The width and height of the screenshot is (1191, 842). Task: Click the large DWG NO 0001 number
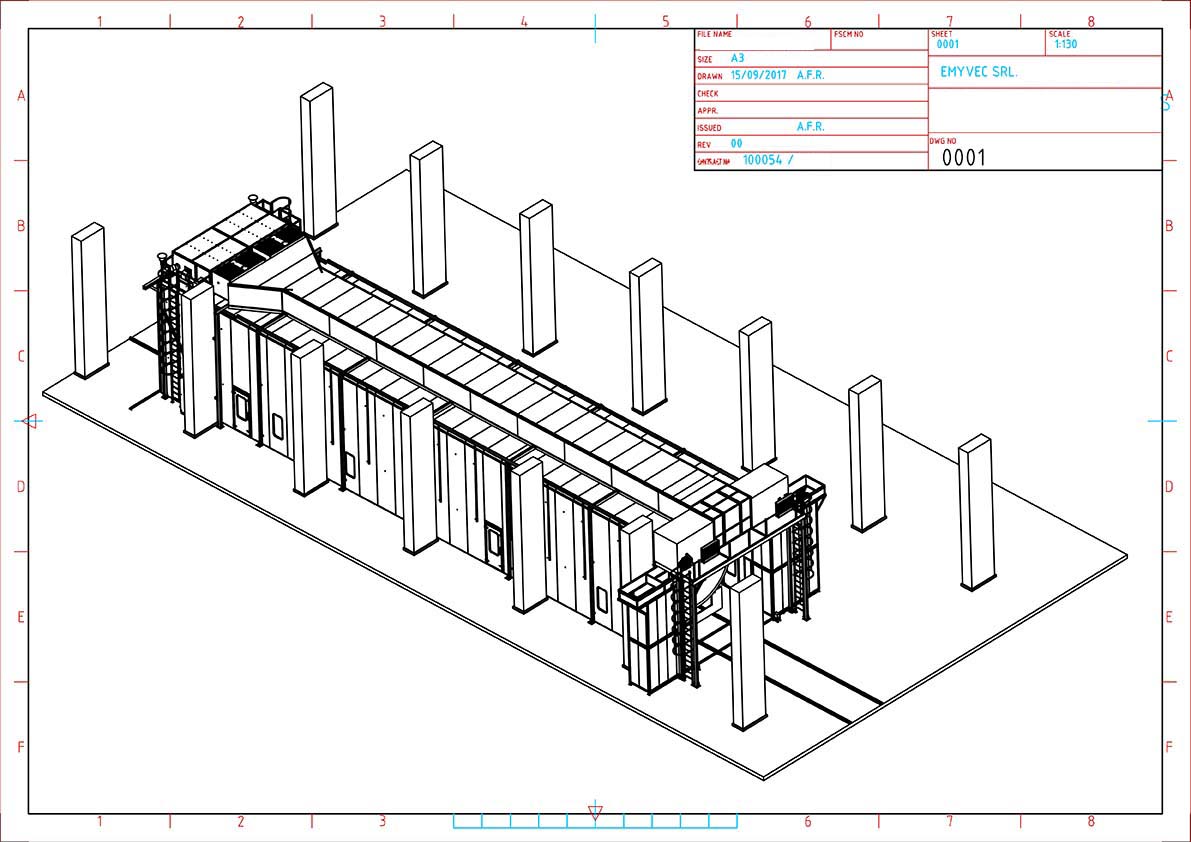pyautogui.click(x=964, y=158)
